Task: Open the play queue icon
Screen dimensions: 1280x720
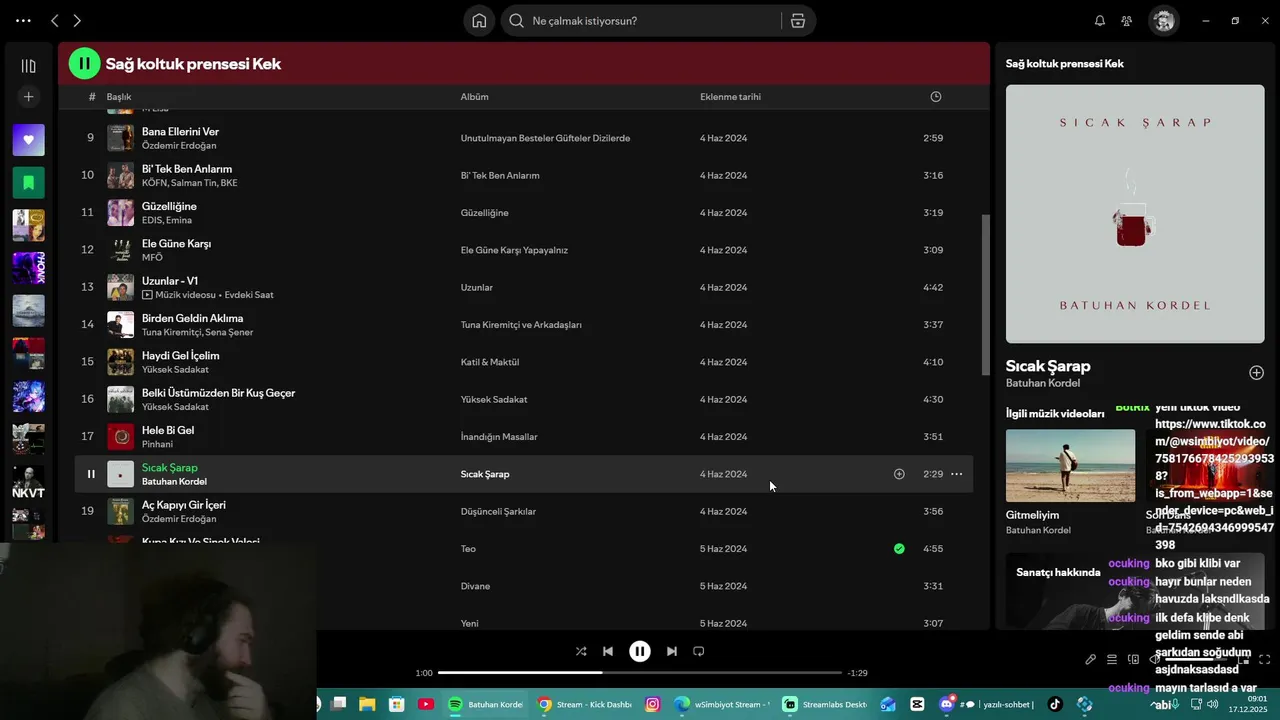Action: click(x=1112, y=660)
